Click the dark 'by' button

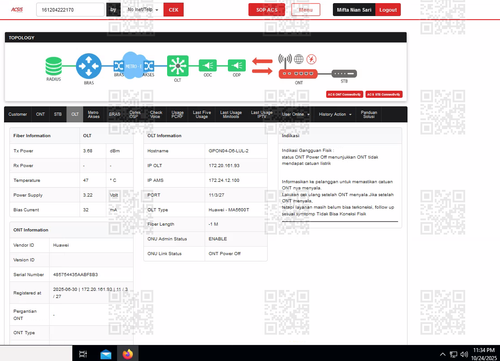(x=113, y=10)
